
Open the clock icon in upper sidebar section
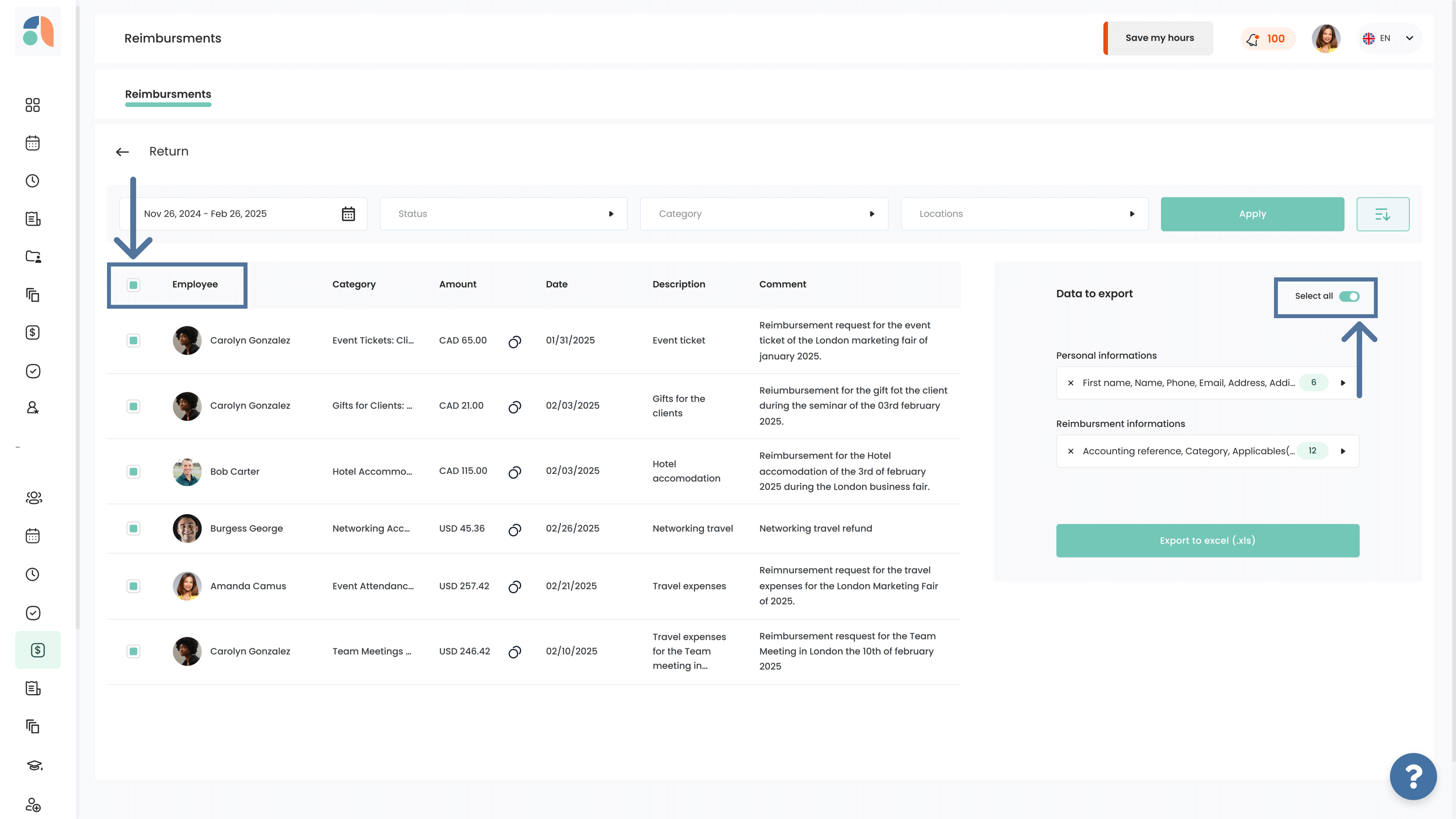click(33, 181)
